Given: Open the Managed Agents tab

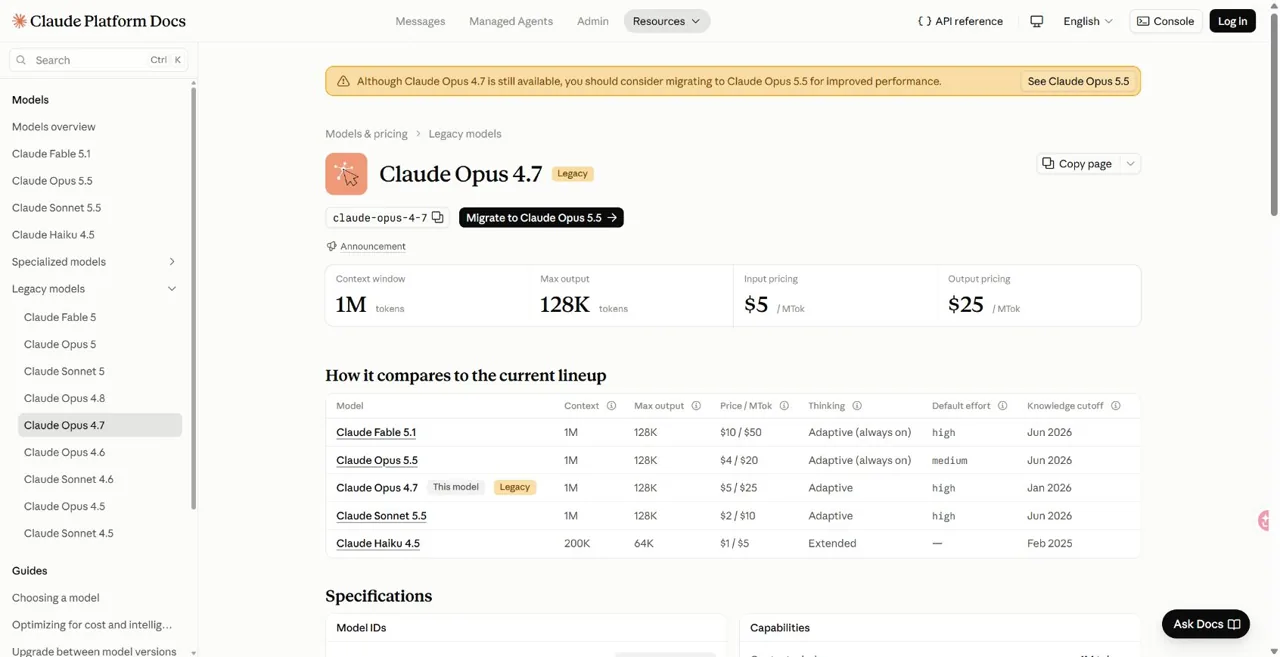Looking at the screenshot, I should (511, 21).
